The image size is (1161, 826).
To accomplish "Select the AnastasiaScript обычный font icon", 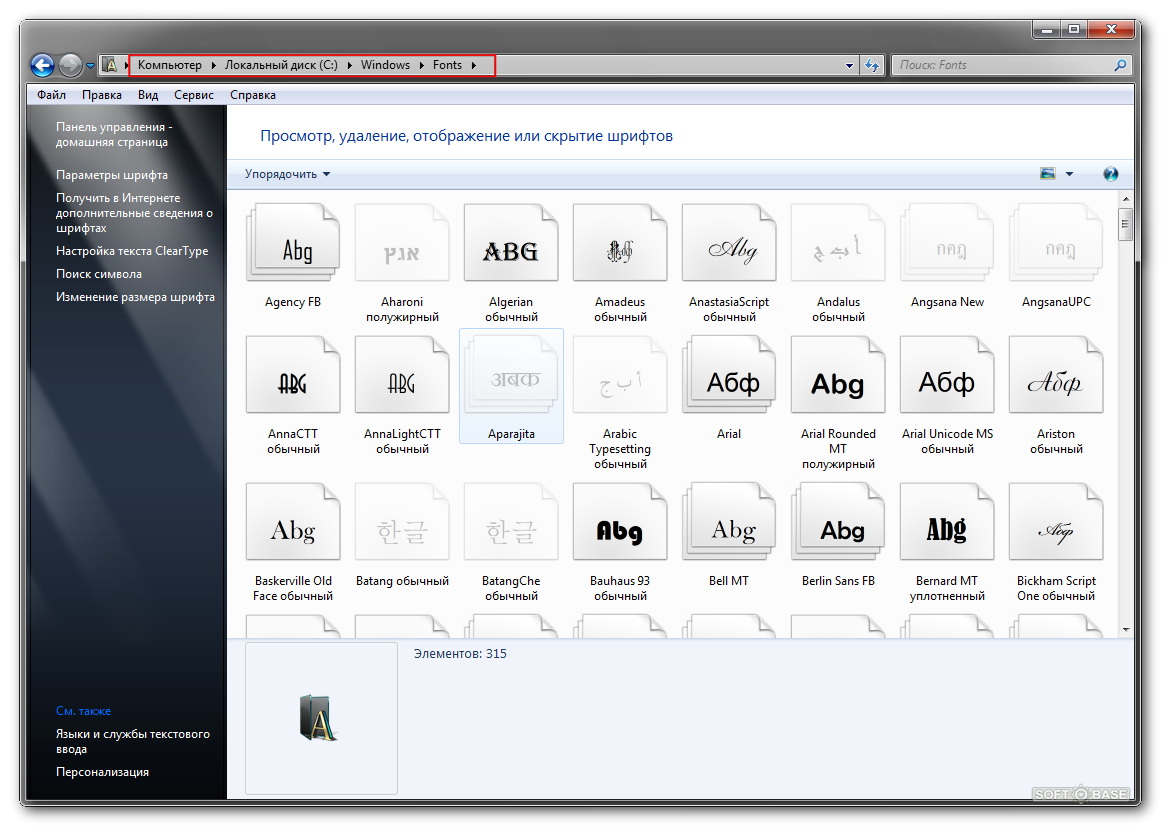I will click(x=729, y=243).
